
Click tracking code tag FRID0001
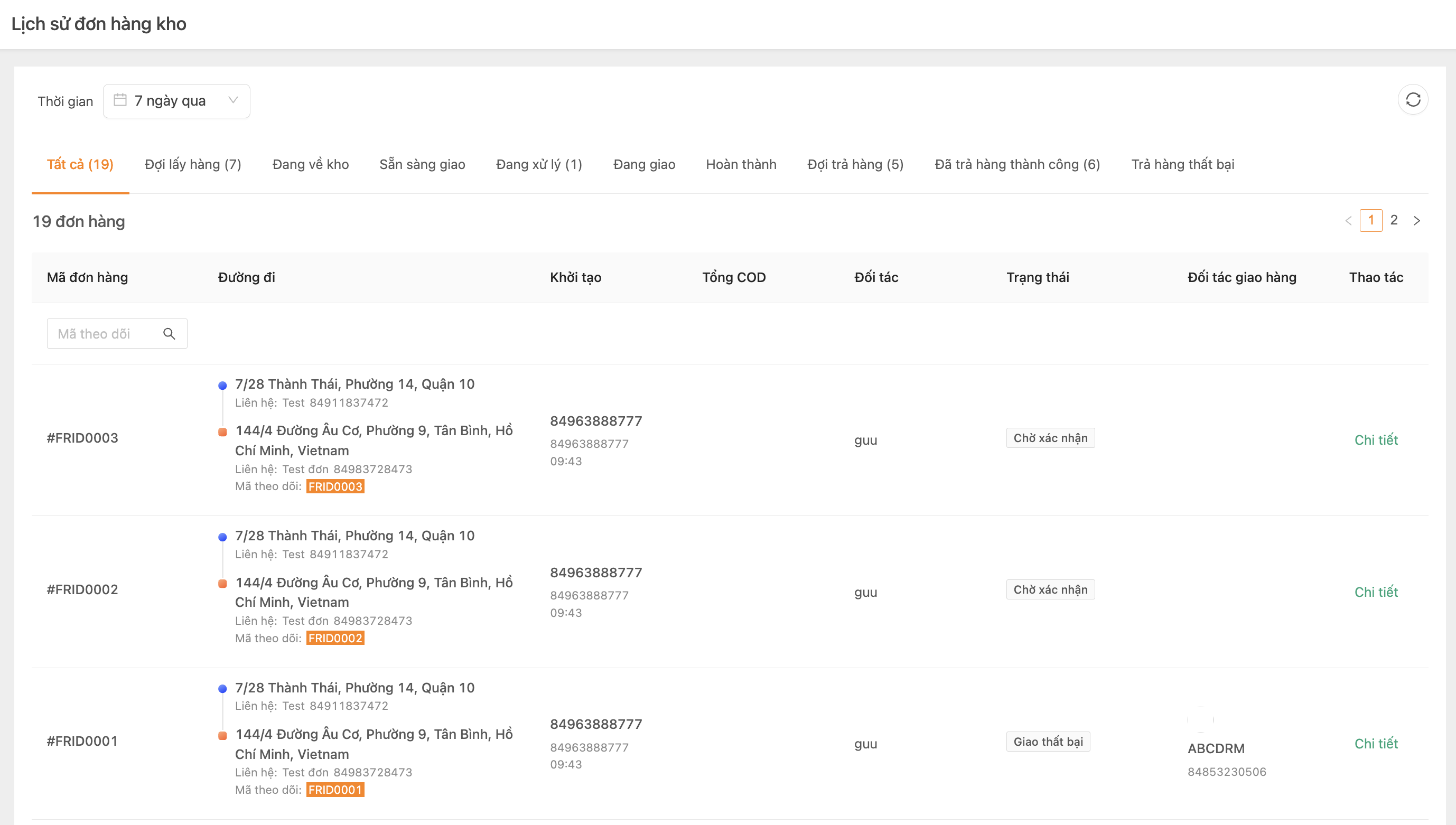click(335, 790)
